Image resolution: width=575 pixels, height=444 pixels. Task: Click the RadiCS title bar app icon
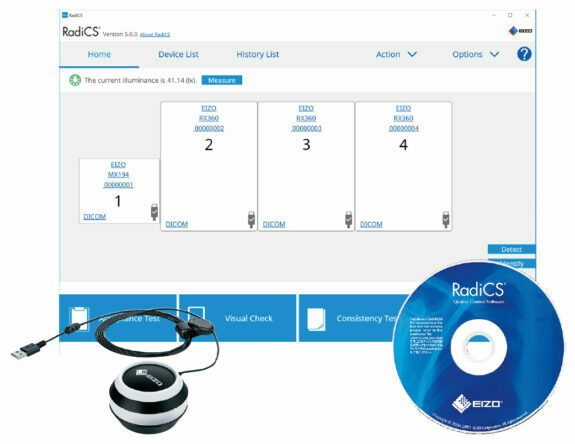coord(65,15)
